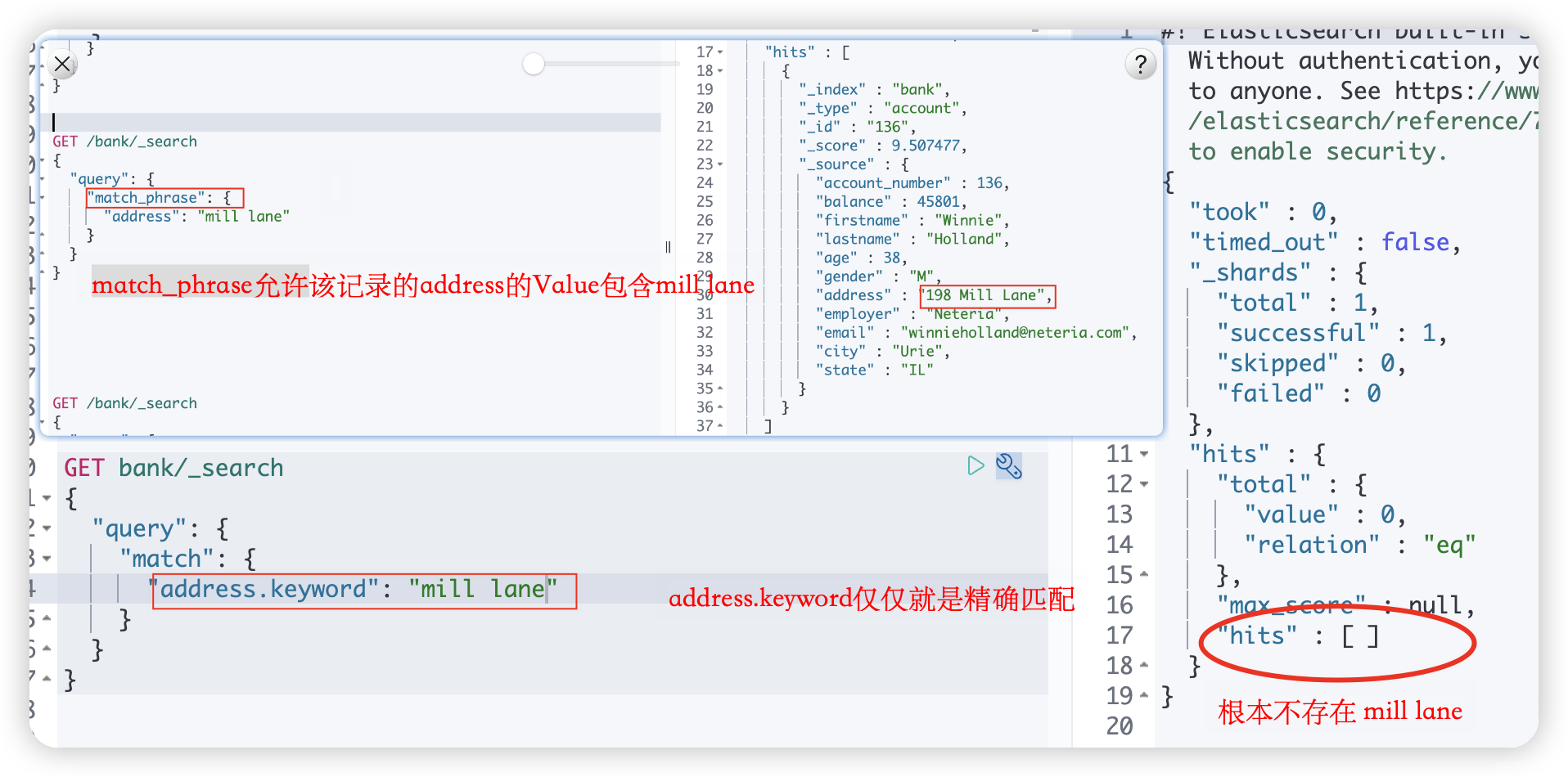
Task: Click the "address": "mill lane" line
Action: (197, 217)
